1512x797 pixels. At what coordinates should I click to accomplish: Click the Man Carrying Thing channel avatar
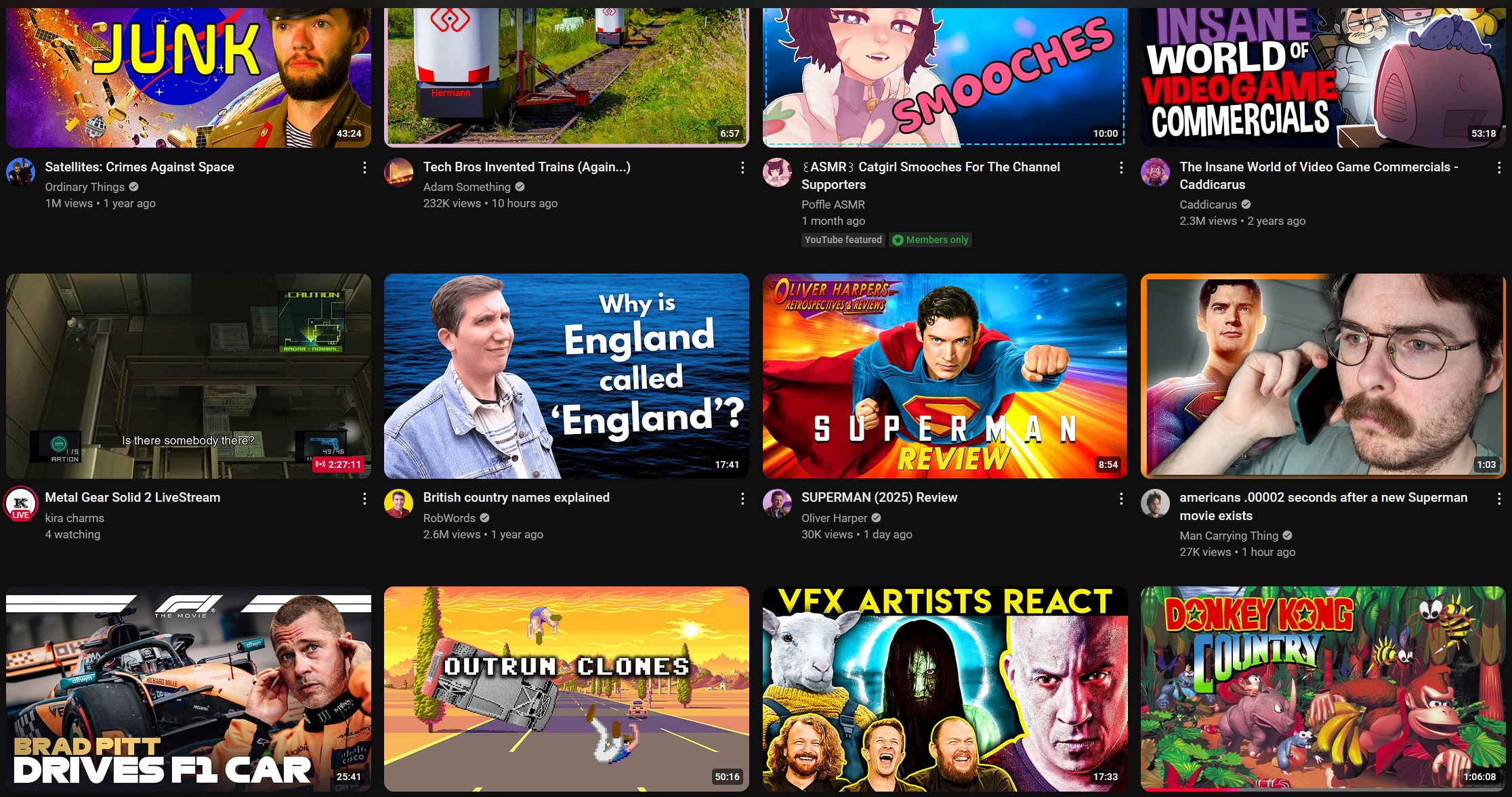point(1155,503)
